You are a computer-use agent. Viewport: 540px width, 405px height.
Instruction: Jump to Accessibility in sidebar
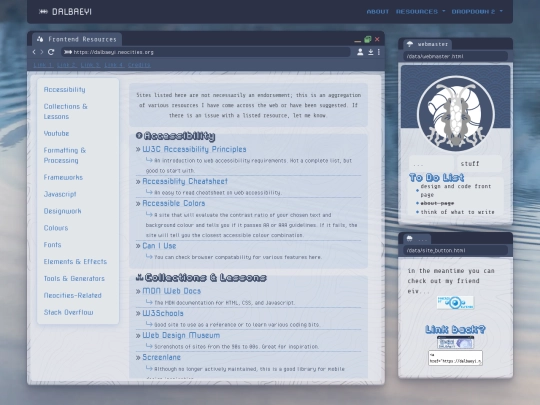[64, 90]
